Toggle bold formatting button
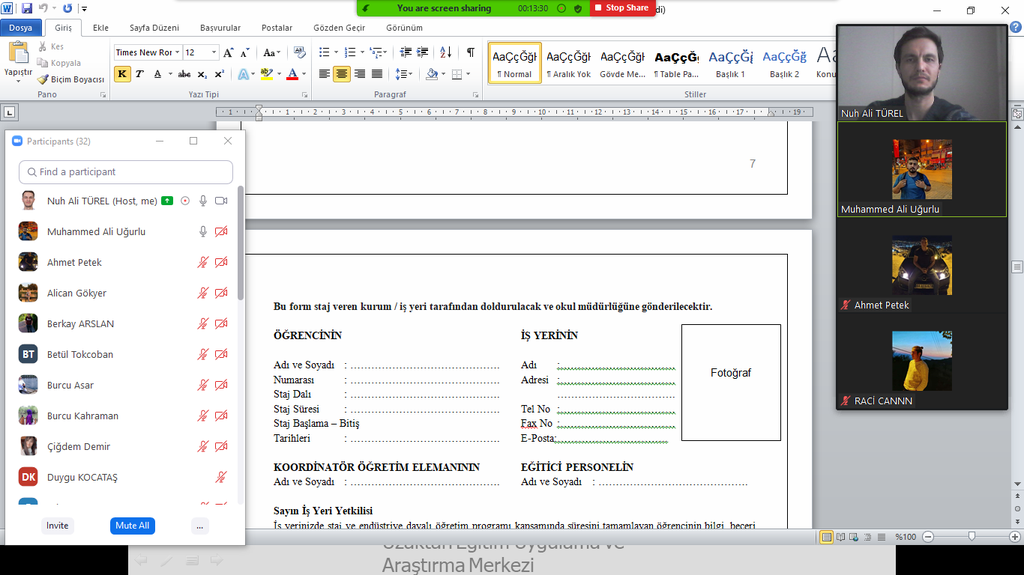 pyautogui.click(x=122, y=74)
